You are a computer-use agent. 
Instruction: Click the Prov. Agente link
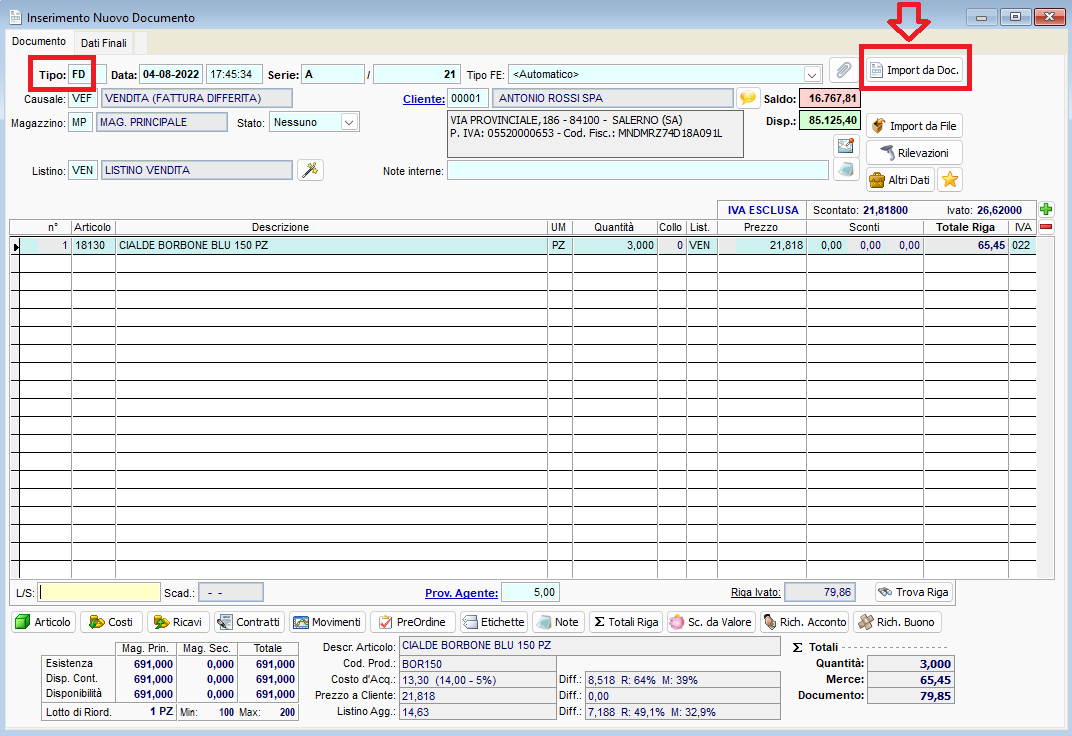[x=461, y=592]
